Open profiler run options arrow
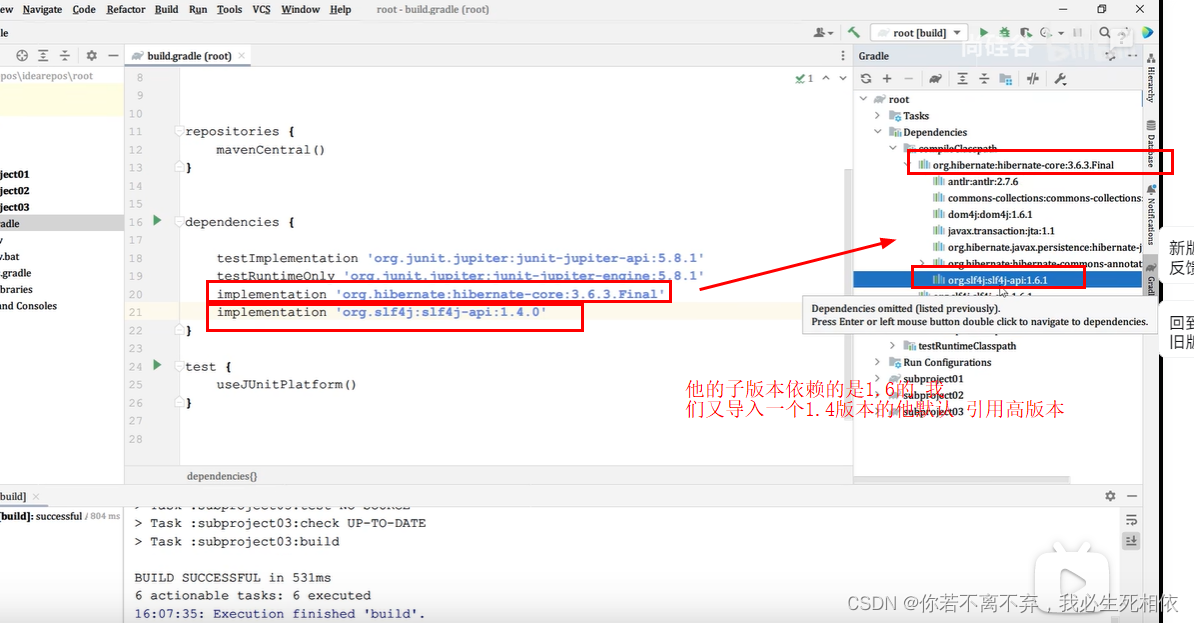 click(x=1061, y=34)
